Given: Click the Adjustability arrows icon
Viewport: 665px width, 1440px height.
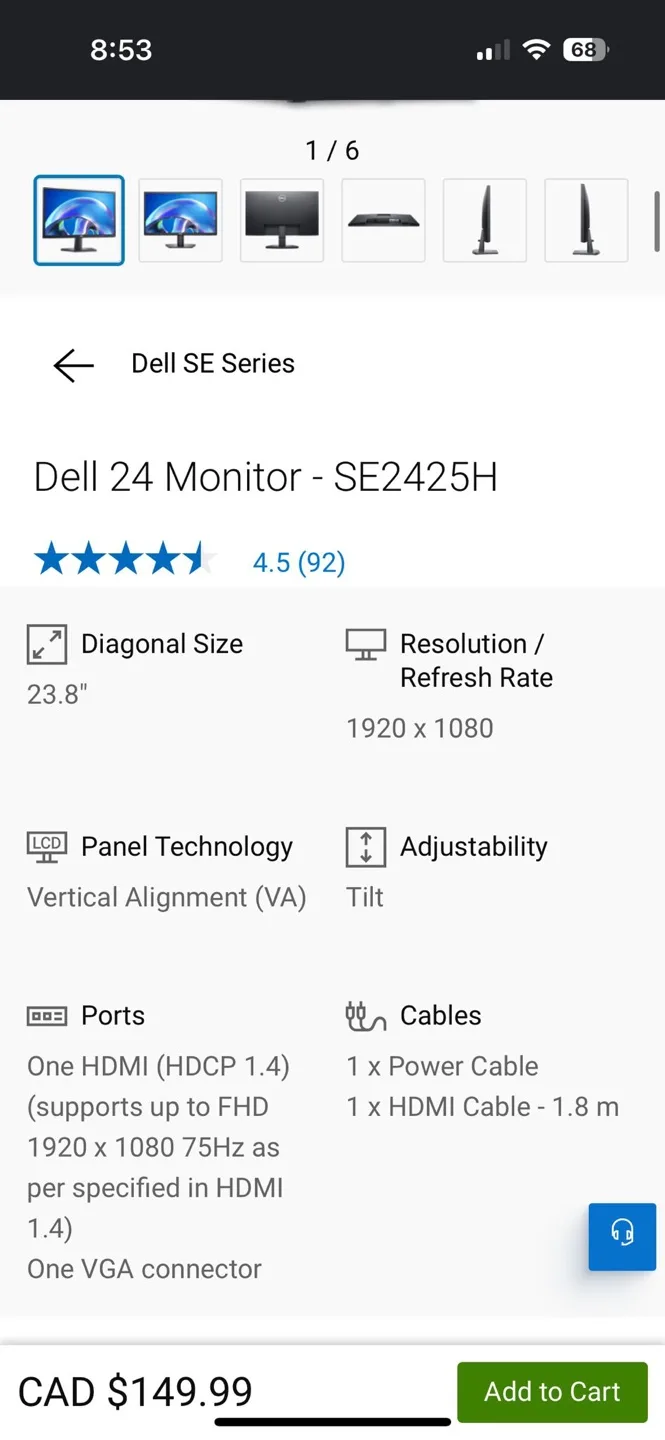Looking at the screenshot, I should pyautogui.click(x=364, y=846).
